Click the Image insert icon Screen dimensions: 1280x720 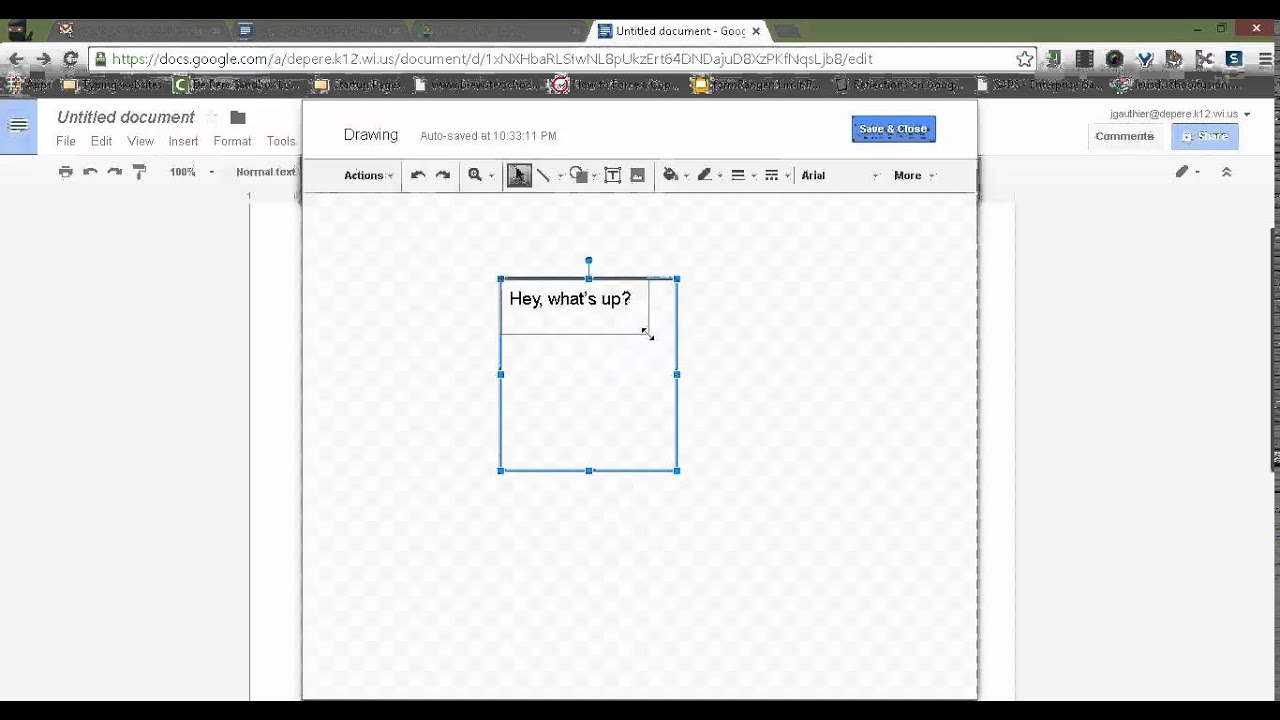click(637, 175)
